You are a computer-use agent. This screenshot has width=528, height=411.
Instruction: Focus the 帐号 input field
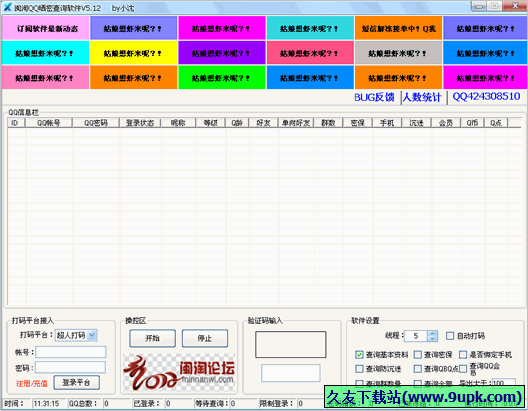(71, 352)
